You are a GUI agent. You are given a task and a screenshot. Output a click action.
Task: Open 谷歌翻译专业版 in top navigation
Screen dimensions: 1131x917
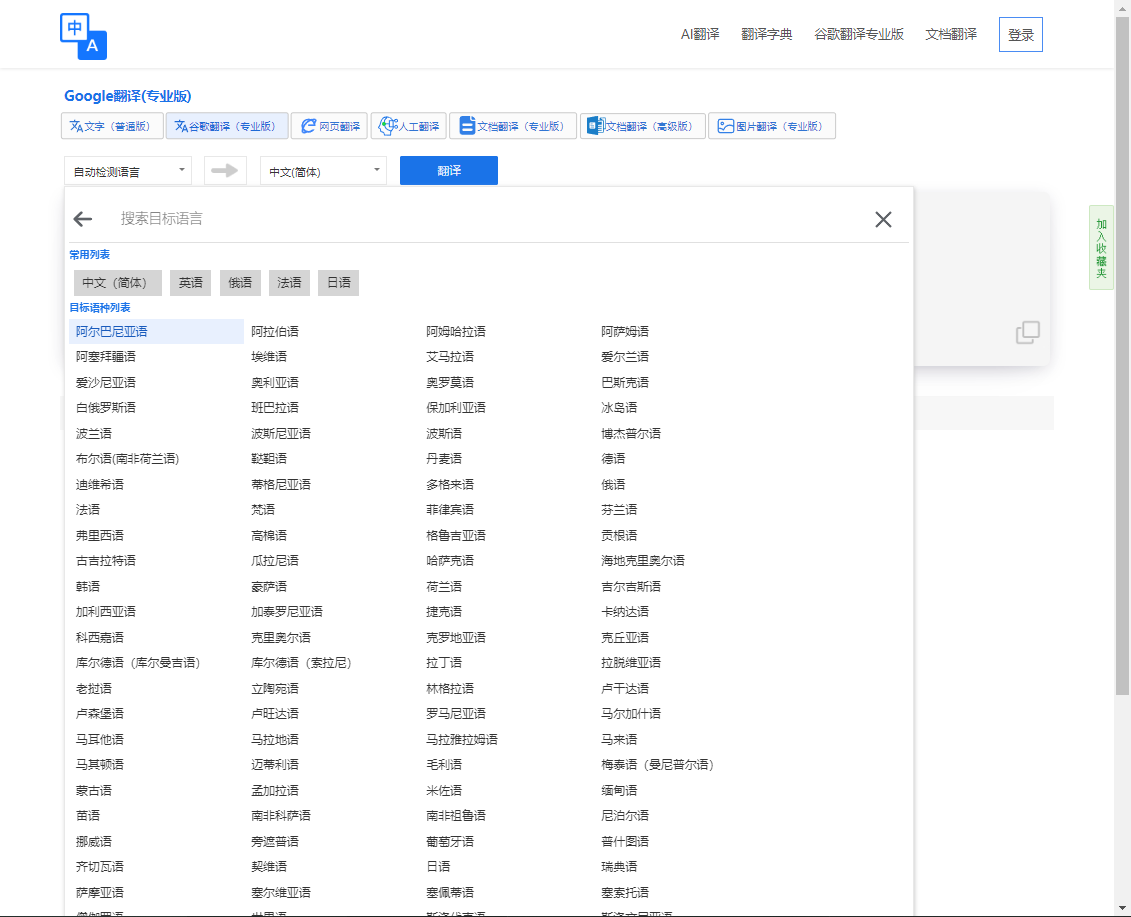(858, 35)
